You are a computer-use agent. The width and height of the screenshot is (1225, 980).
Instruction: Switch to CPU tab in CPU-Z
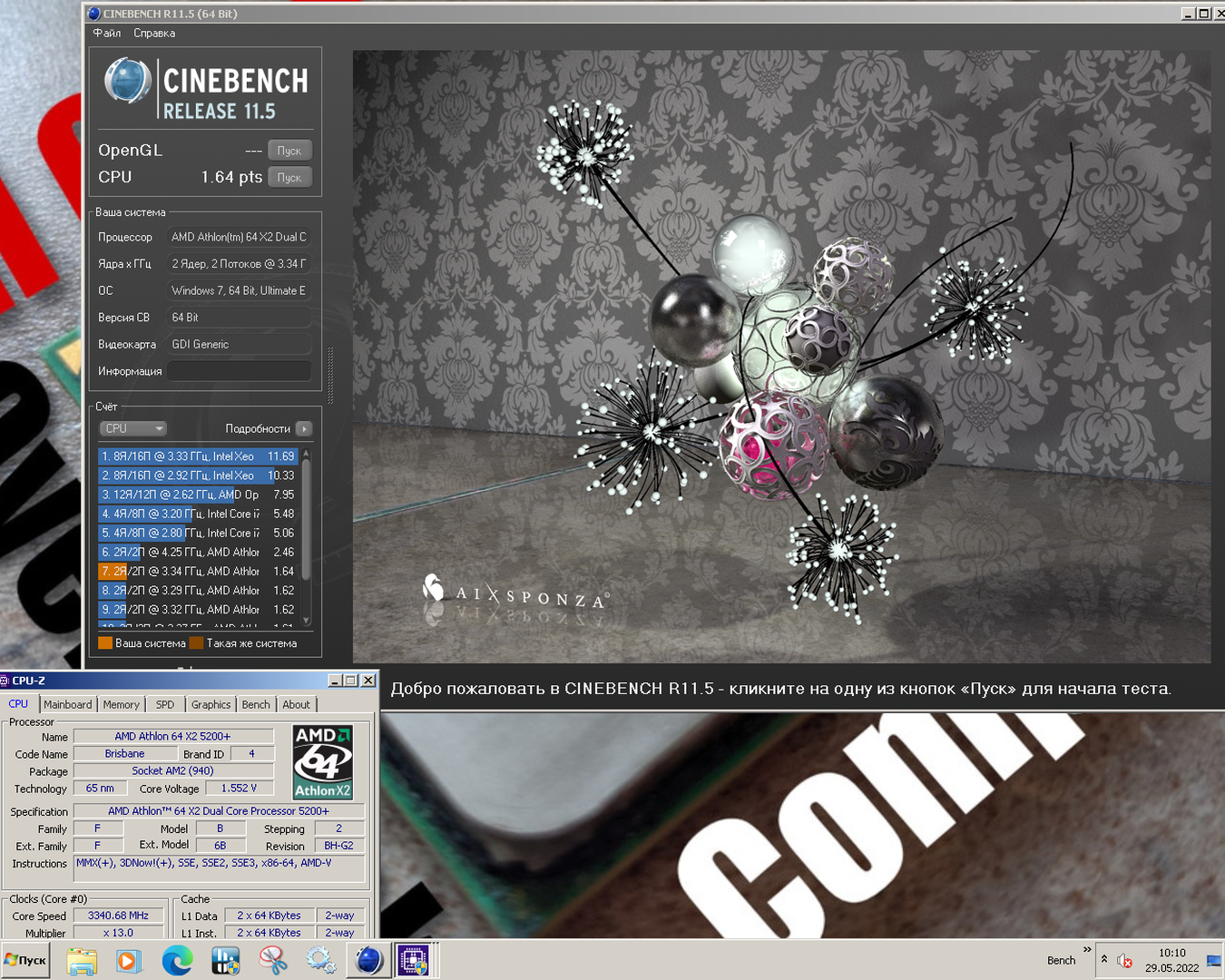[19, 703]
